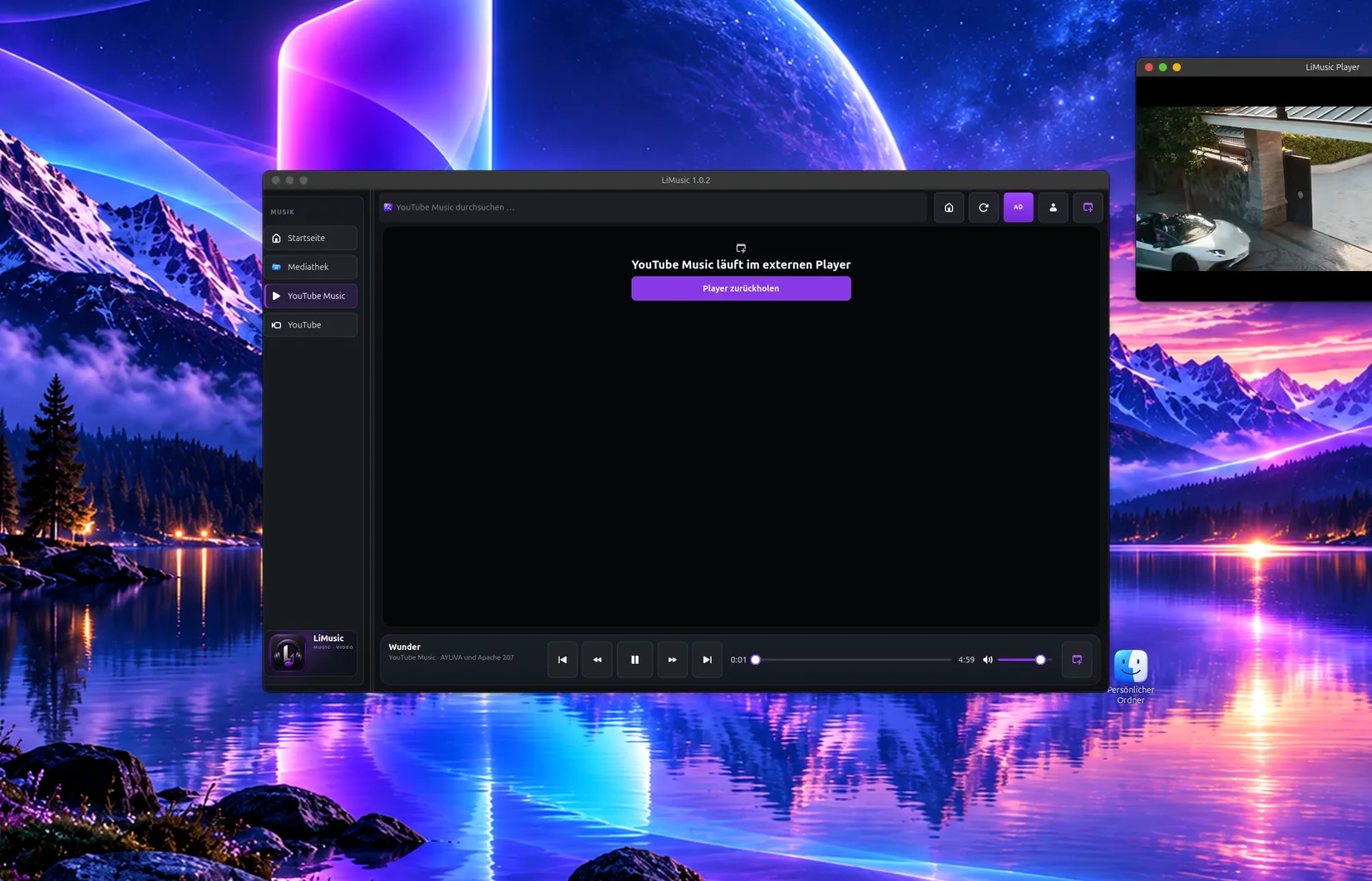Toggle the AD blocker button

[1019, 208]
